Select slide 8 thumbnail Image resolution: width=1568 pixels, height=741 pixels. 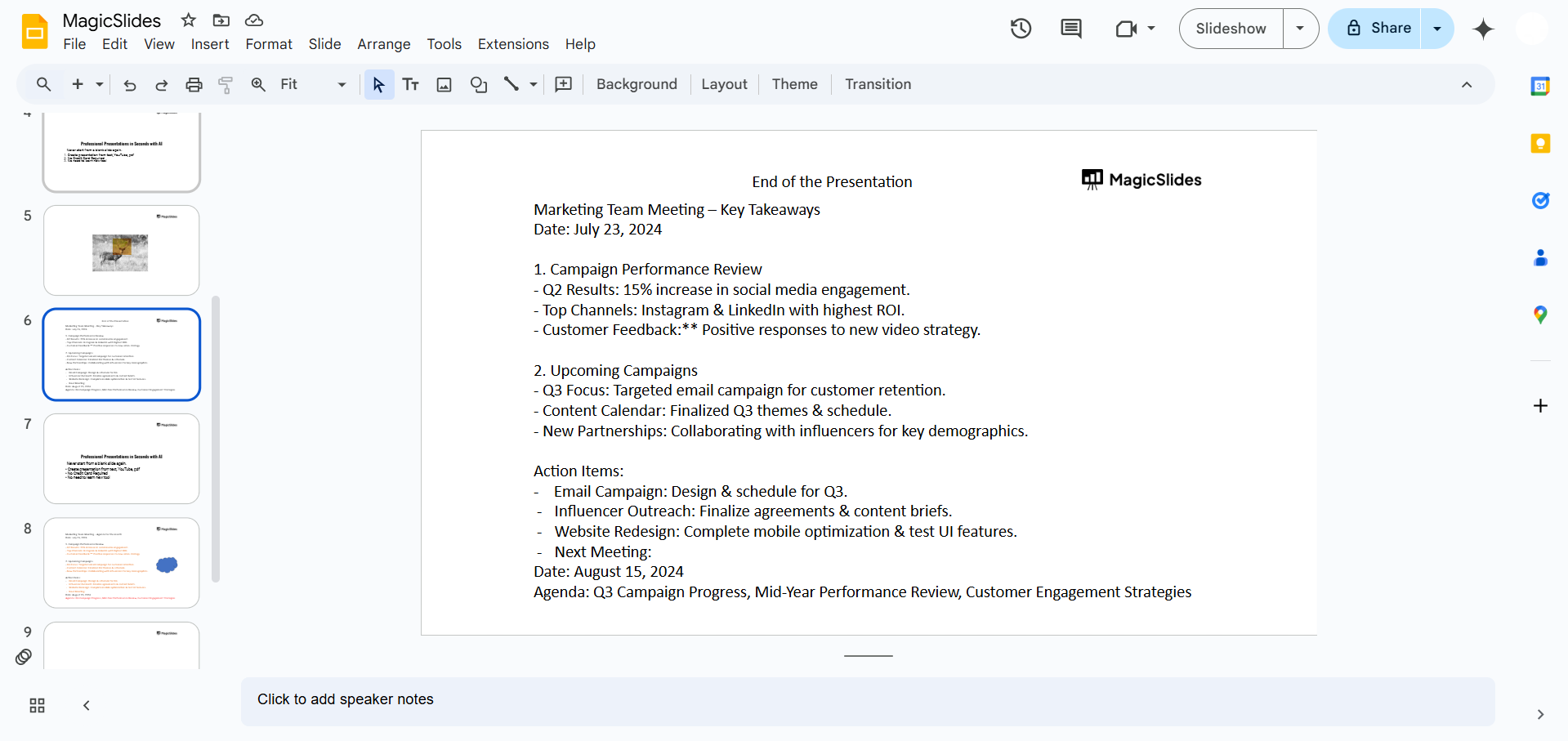pos(122,563)
